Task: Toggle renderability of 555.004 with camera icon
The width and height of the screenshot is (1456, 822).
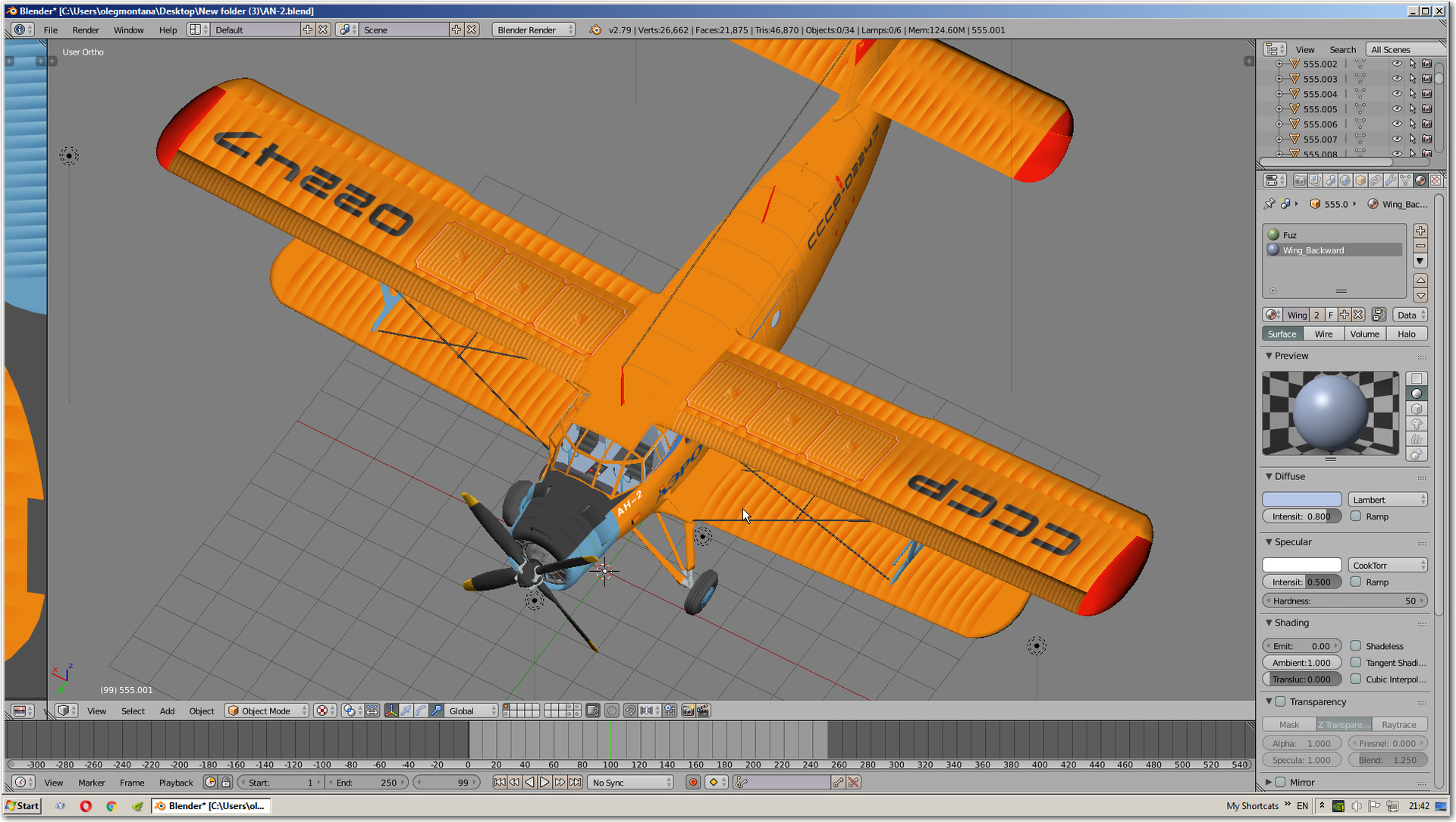Action: click(x=1427, y=94)
